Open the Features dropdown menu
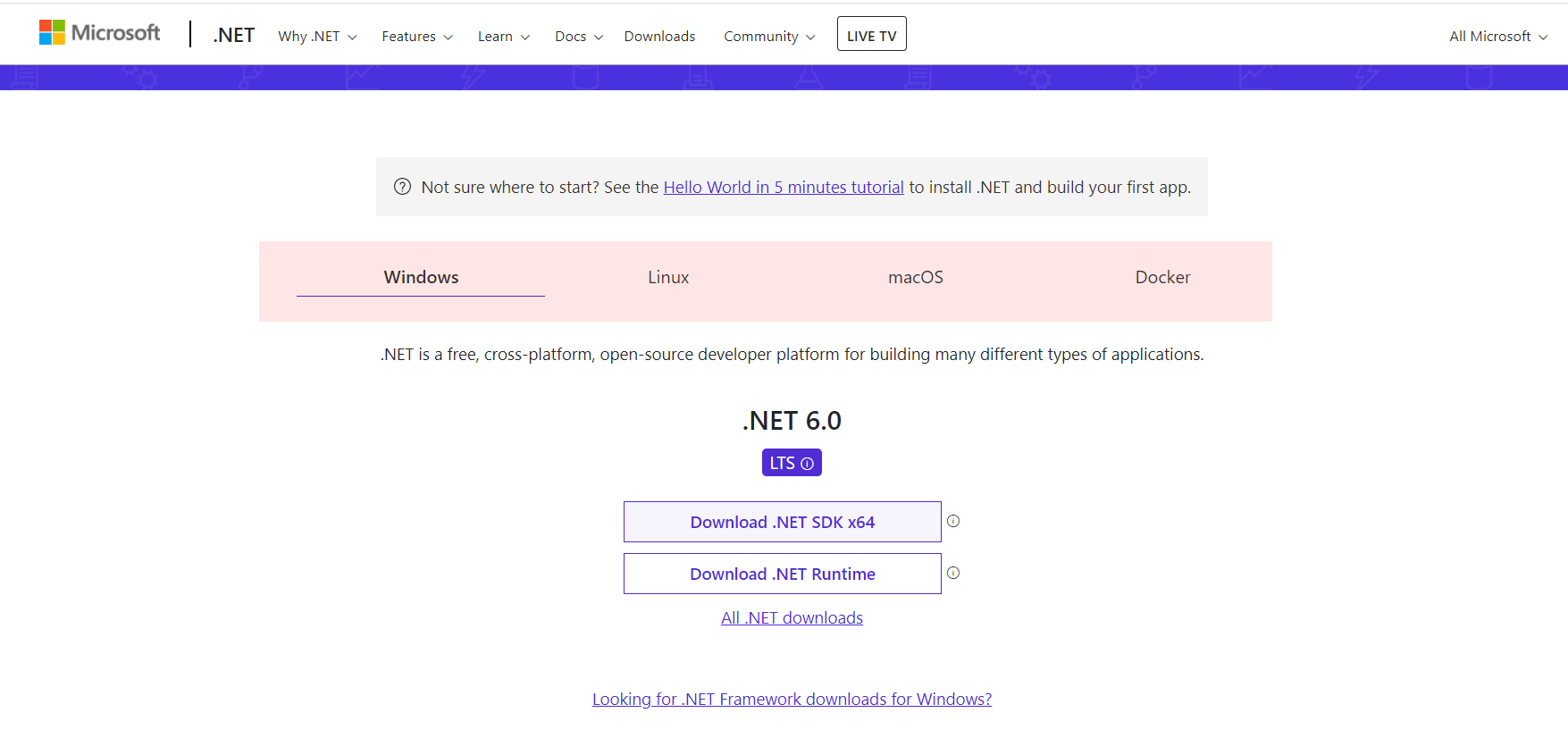This screenshot has height=738, width=1568. 416,37
